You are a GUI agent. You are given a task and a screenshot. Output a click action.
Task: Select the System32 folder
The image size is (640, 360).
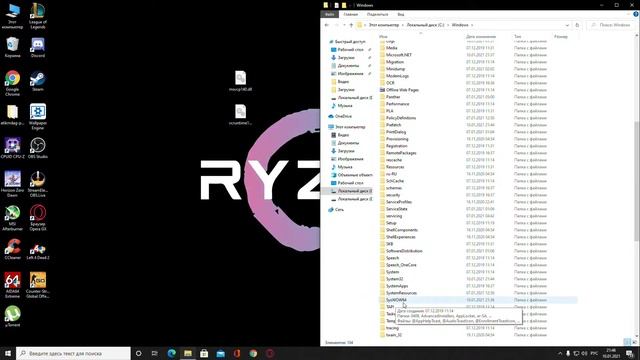tap(394, 279)
